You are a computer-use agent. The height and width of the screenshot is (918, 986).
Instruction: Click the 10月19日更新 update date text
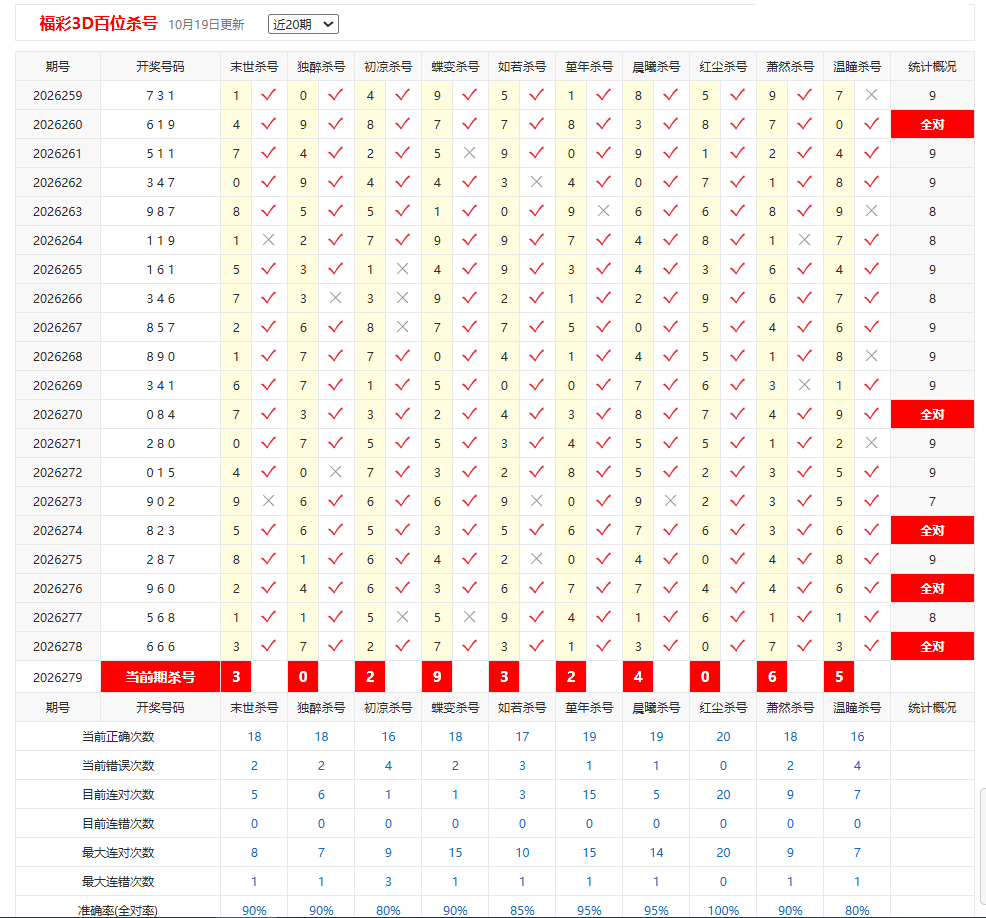[x=206, y=25]
